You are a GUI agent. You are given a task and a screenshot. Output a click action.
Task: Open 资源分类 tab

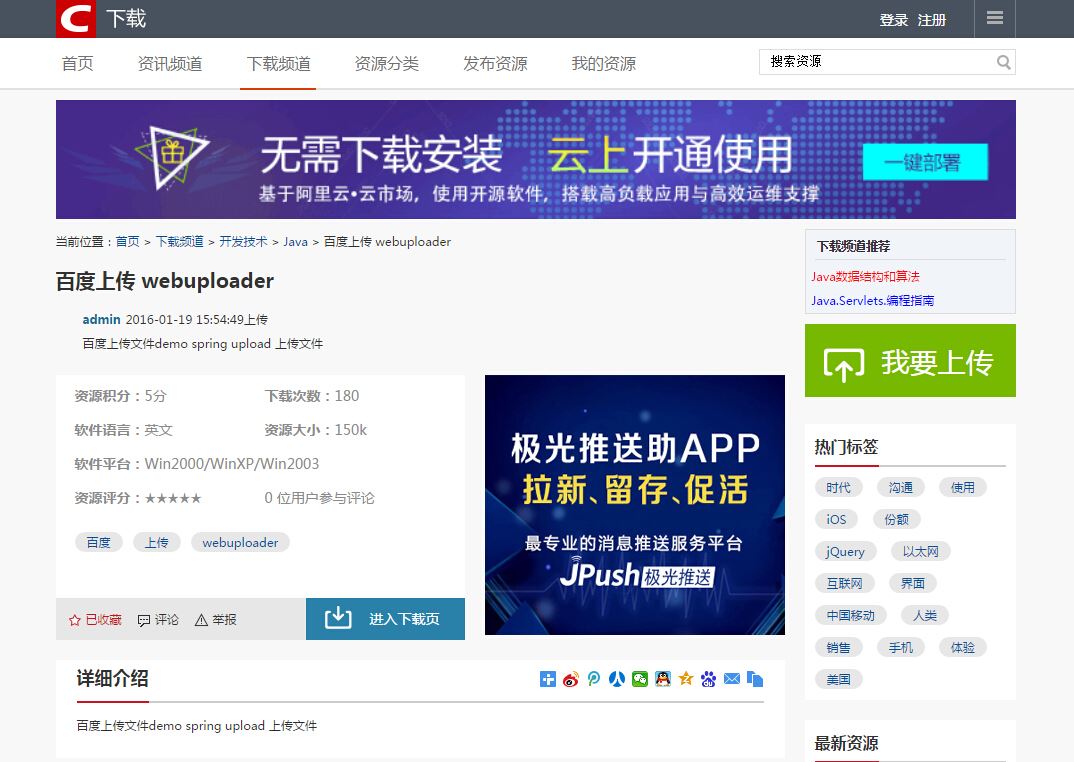386,64
